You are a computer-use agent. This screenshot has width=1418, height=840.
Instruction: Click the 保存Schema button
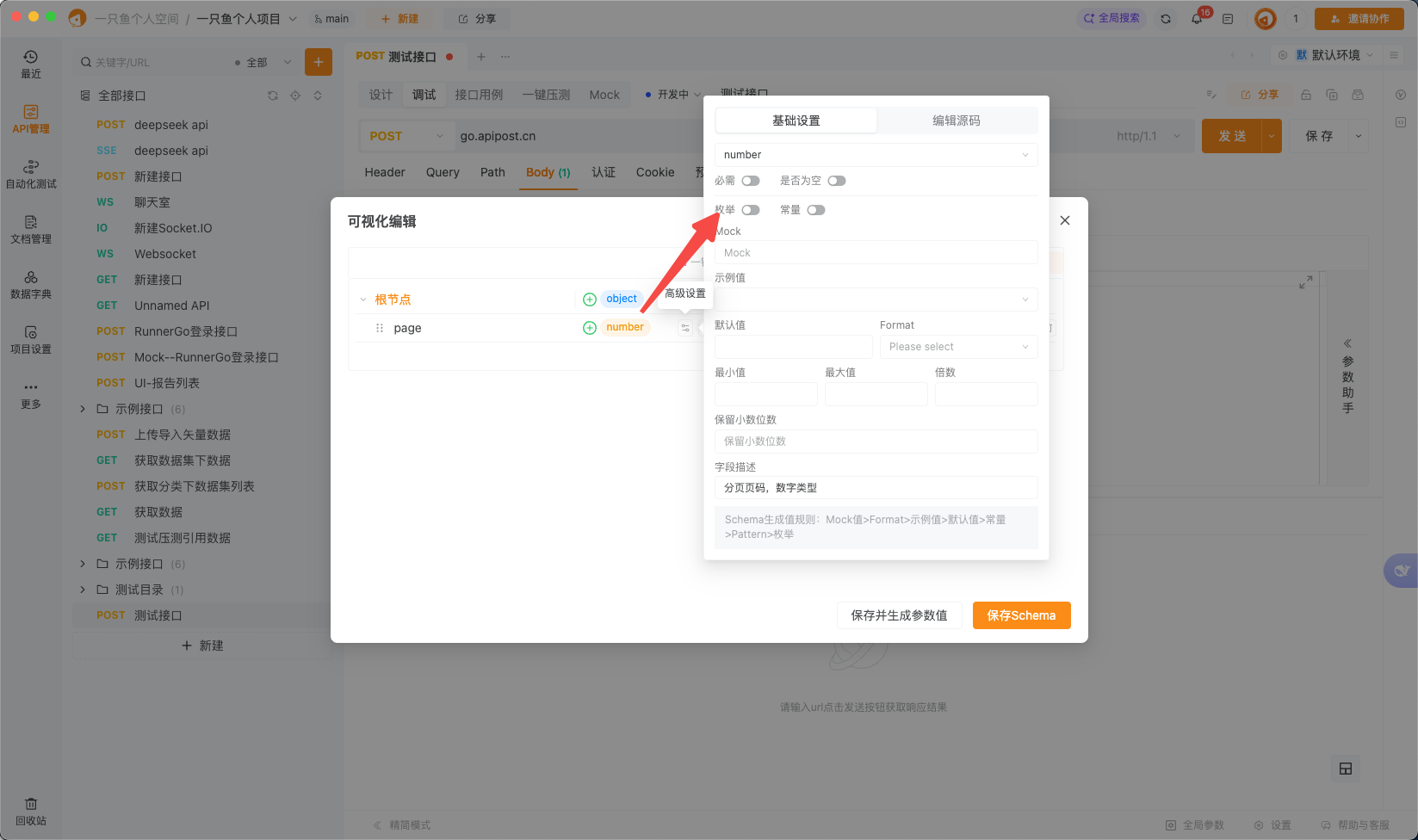[x=1021, y=615]
